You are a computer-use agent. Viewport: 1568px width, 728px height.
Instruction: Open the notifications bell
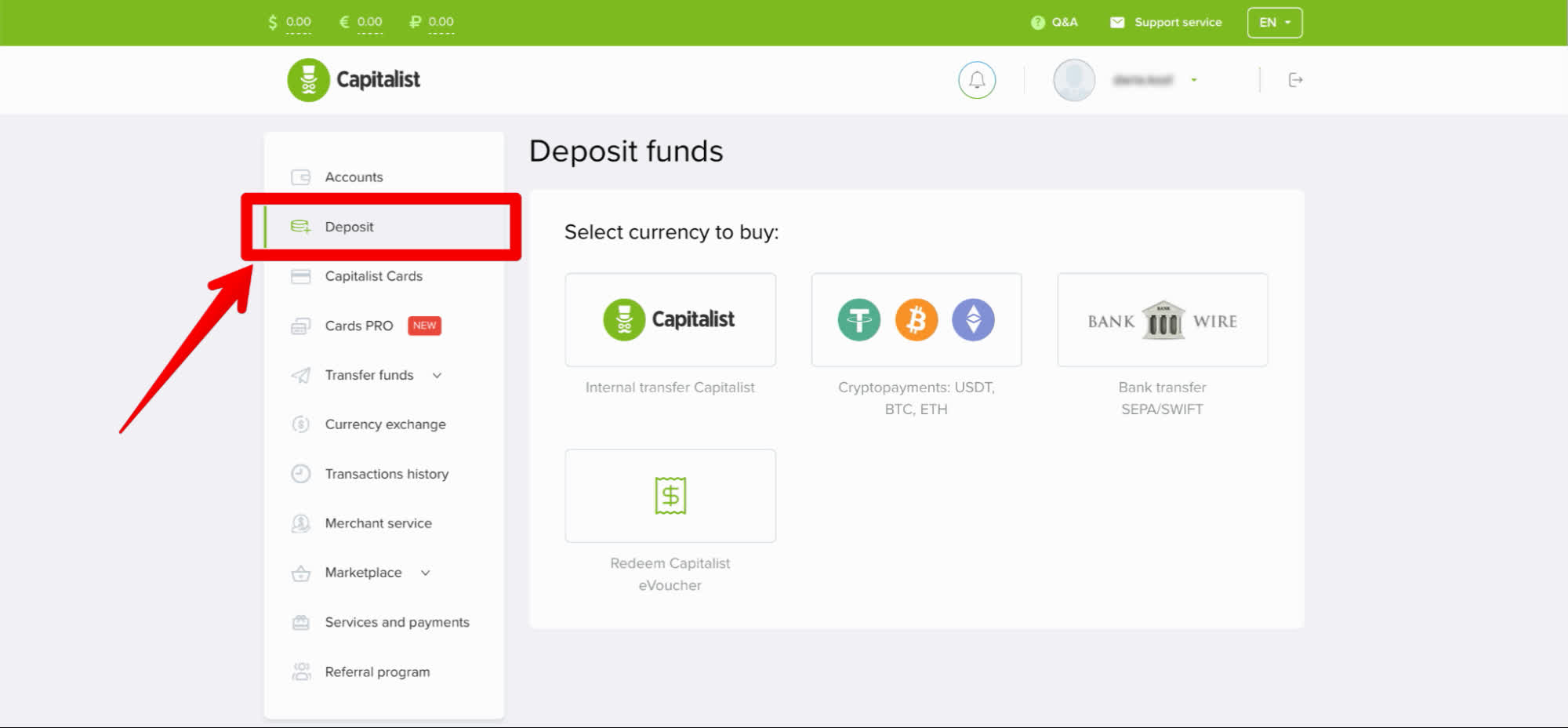tap(977, 80)
